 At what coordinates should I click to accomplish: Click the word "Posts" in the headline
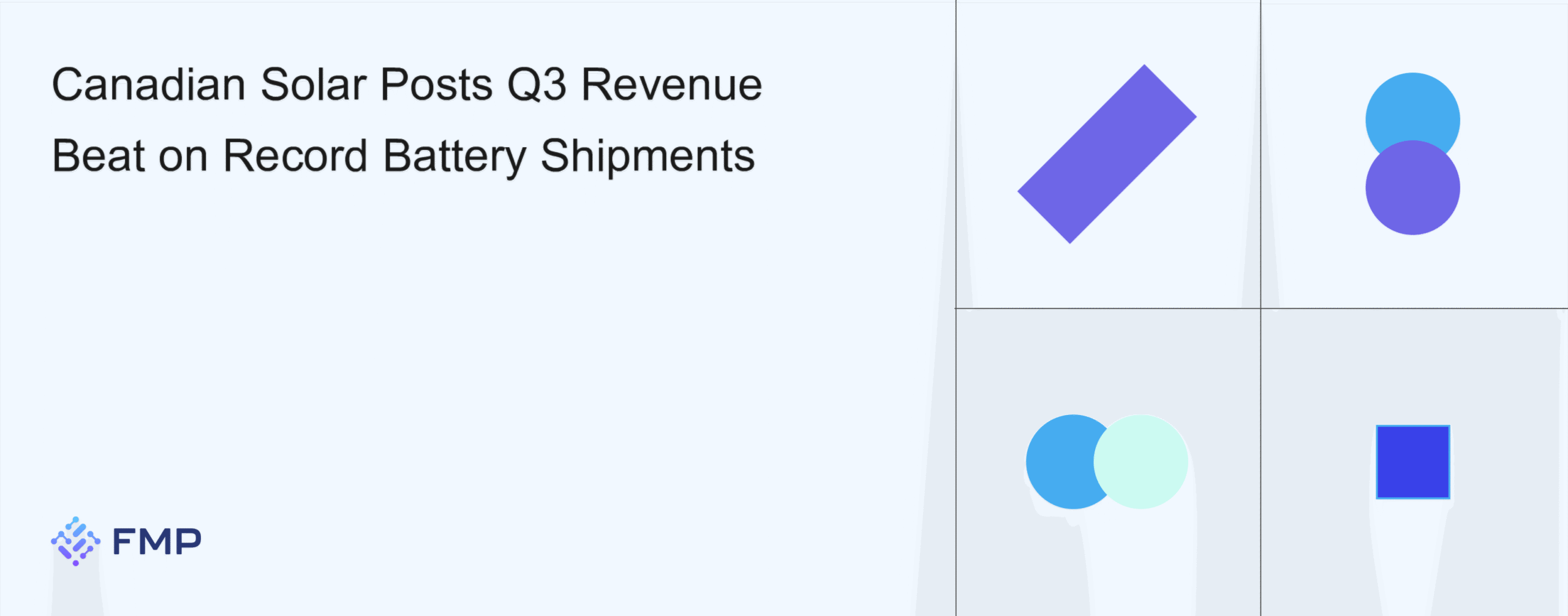(436, 85)
